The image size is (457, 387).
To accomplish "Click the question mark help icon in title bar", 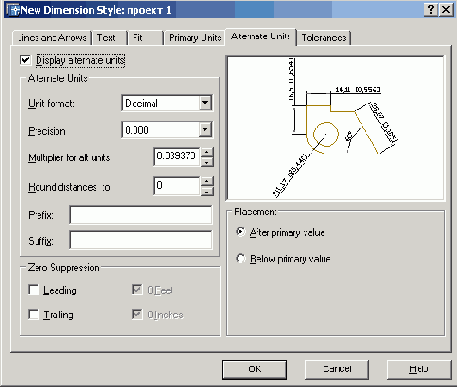I will click(430, 10).
